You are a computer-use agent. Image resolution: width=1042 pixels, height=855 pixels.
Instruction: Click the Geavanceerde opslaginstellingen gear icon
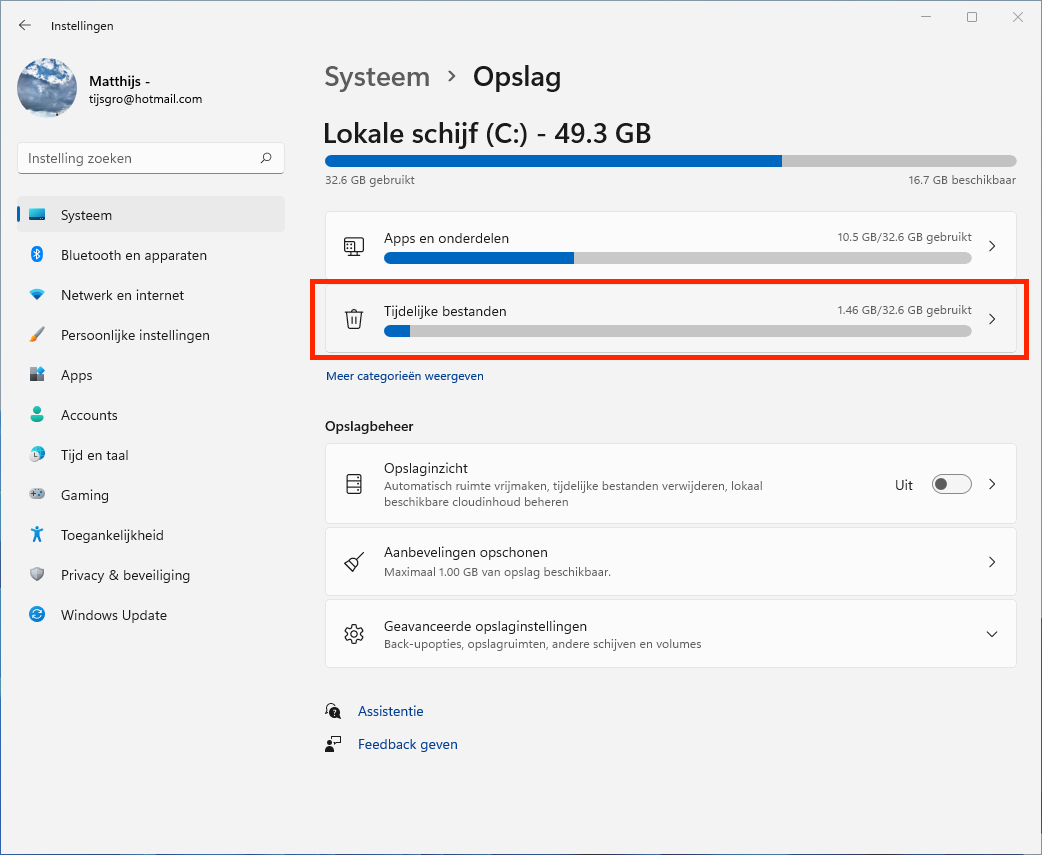354,634
